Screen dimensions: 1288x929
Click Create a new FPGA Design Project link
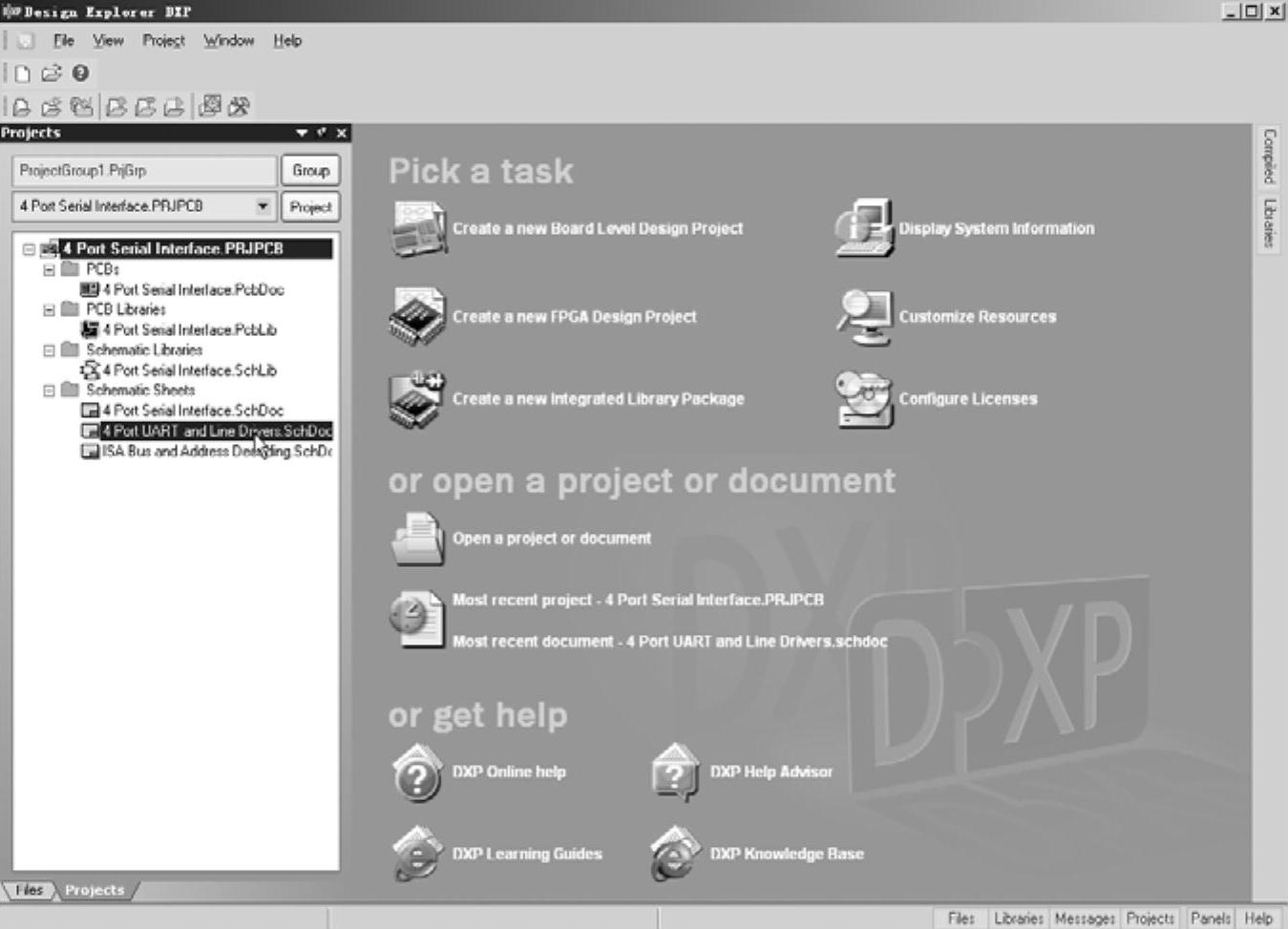tap(575, 316)
